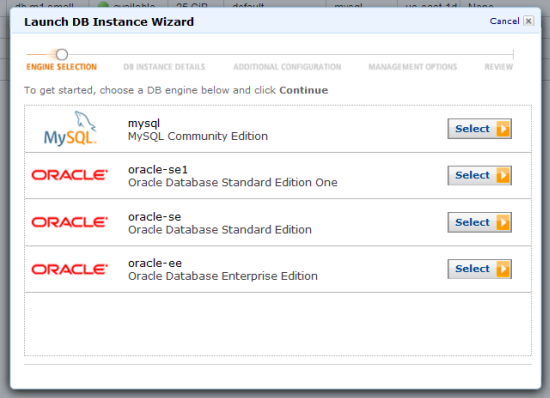This screenshot has width=550, height=398.
Task: Cancel the Launch DB Instance Wizard
Action: [x=504, y=21]
